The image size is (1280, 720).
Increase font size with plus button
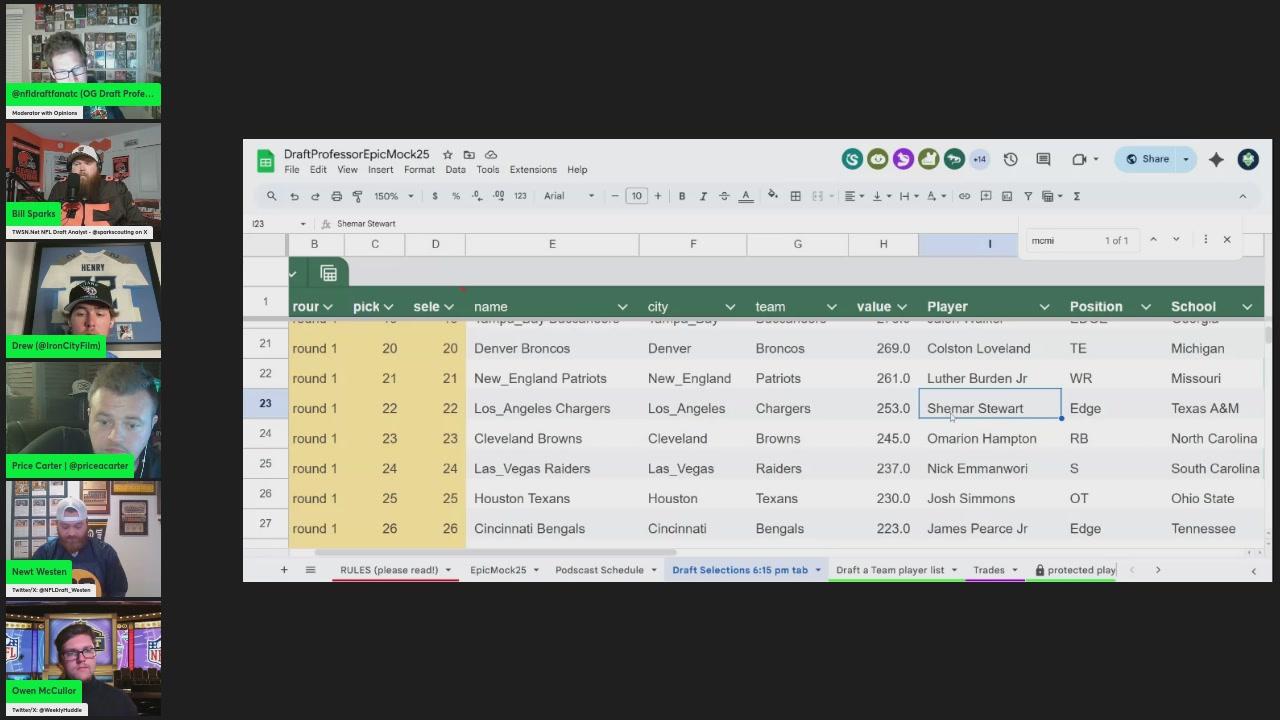point(658,196)
